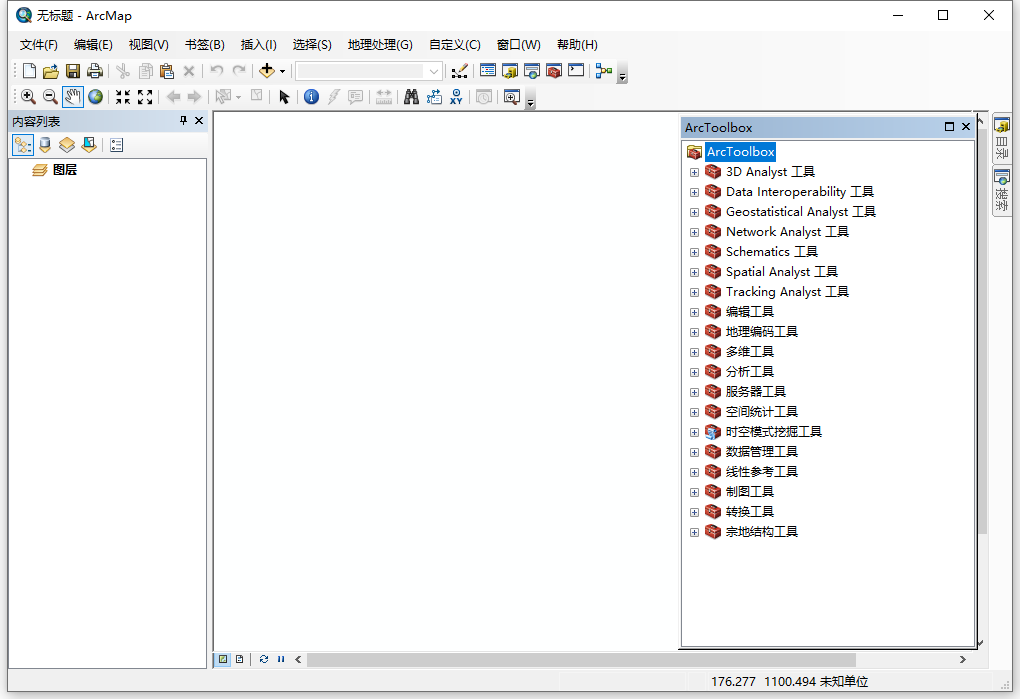Open the 目录 side tab
This screenshot has height=699, width=1020.
1002,139
